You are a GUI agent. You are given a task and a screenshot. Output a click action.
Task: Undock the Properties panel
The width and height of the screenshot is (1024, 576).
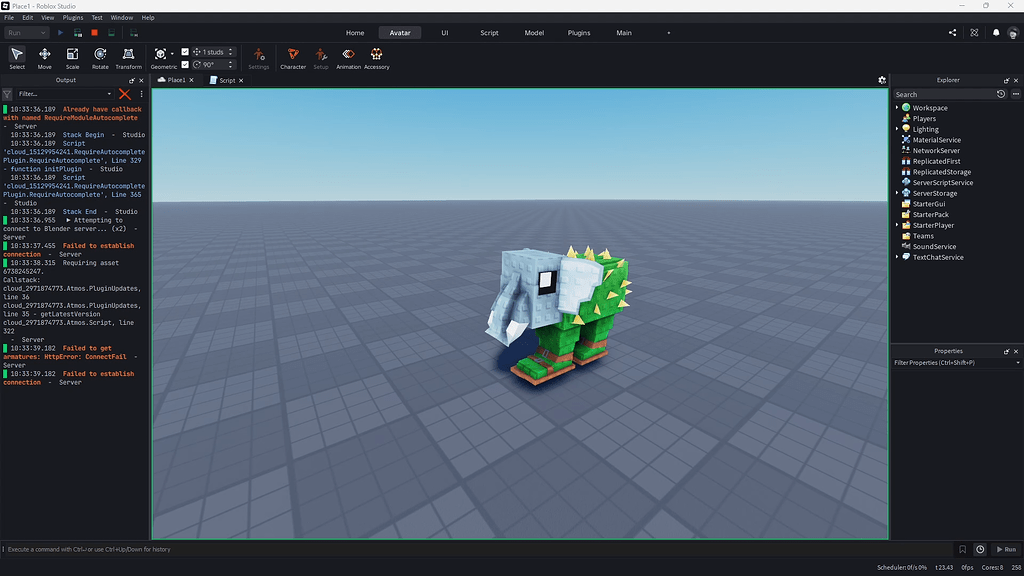click(x=1006, y=351)
